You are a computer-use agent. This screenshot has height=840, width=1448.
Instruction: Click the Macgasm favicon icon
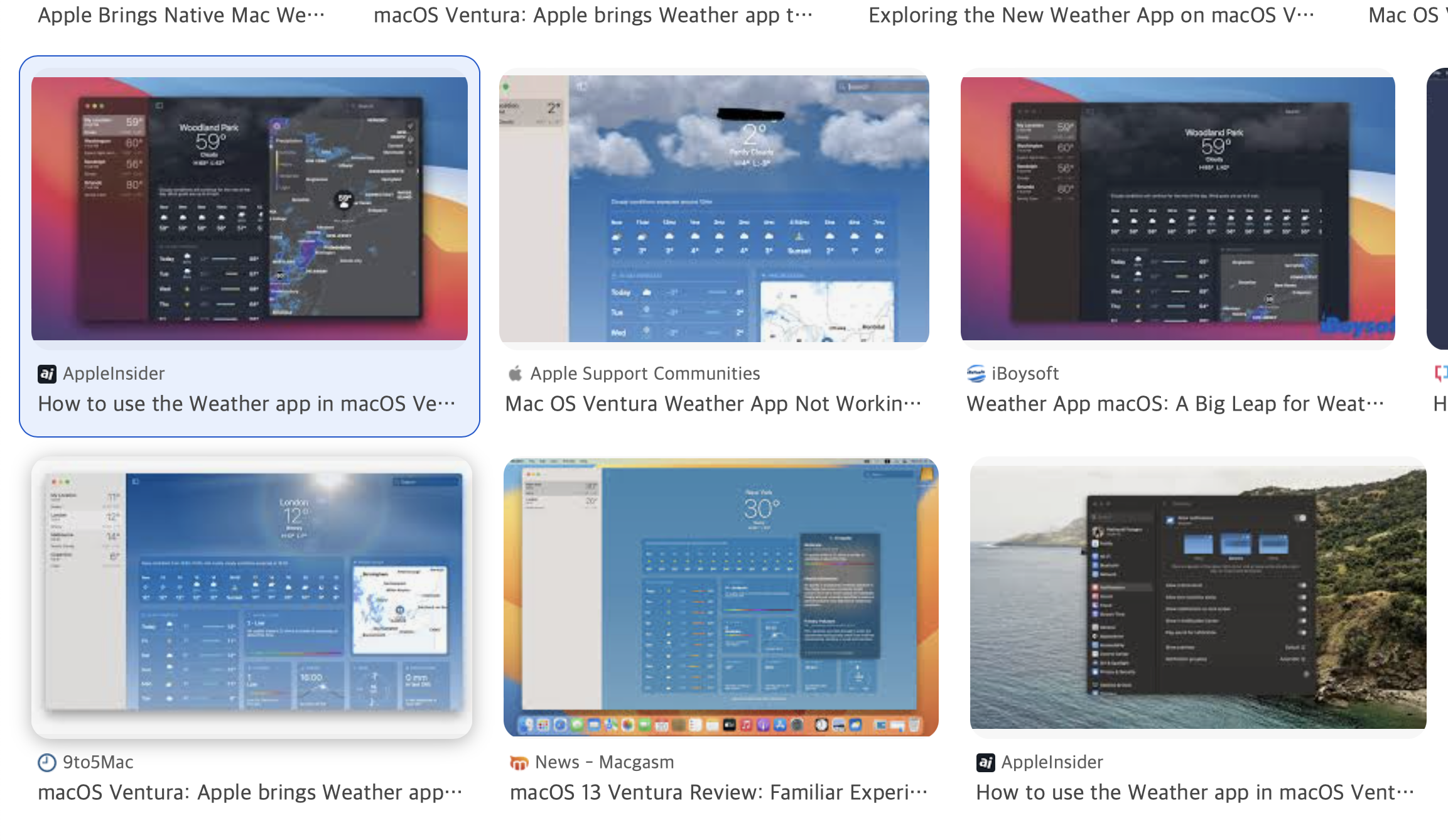(519, 763)
